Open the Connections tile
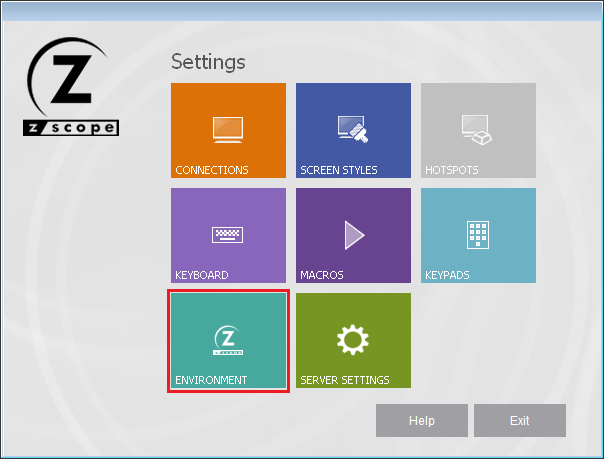The height and width of the screenshot is (459, 604). 228,131
